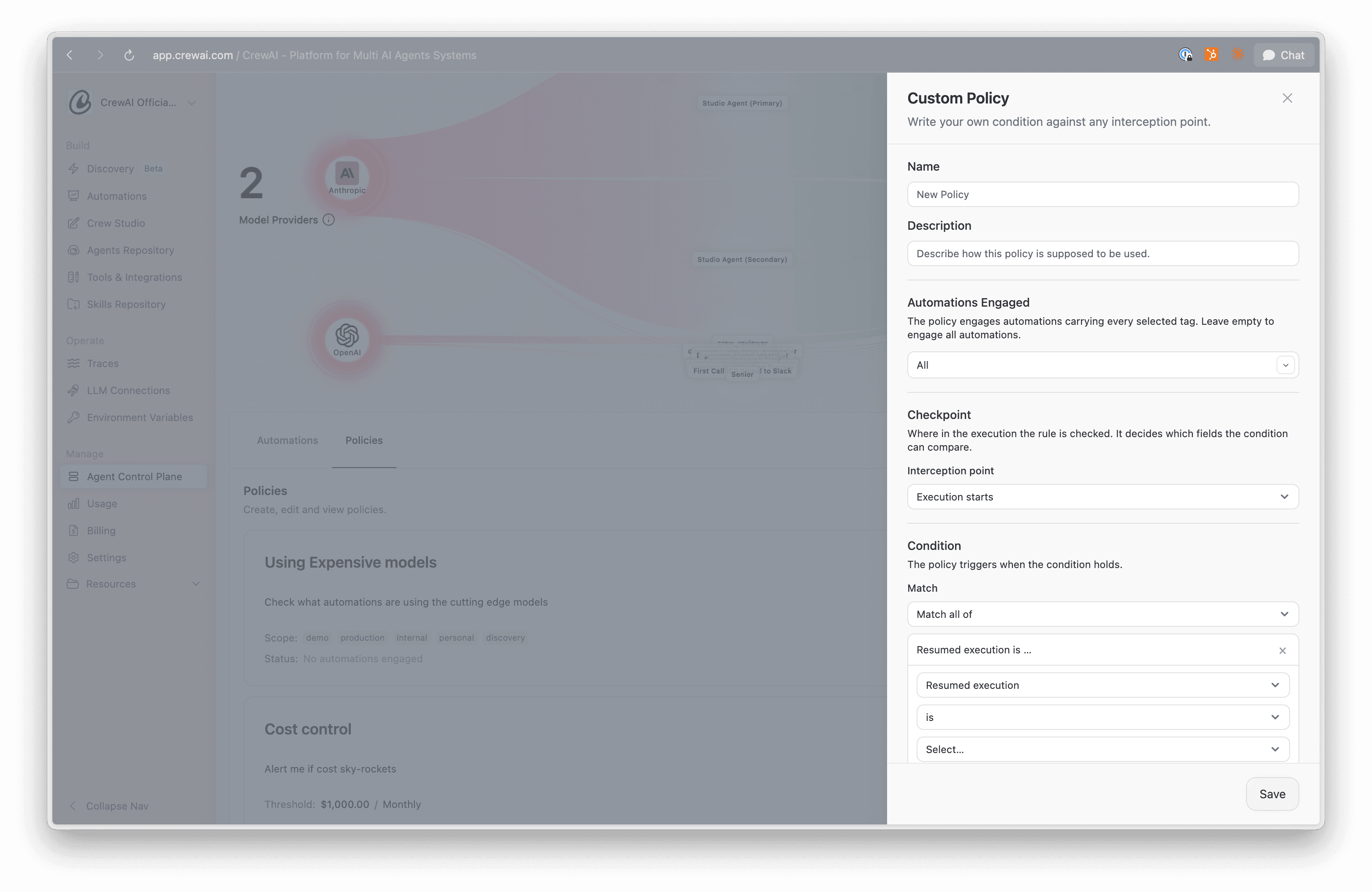Click the orange starburst extension icon

coord(1237,55)
